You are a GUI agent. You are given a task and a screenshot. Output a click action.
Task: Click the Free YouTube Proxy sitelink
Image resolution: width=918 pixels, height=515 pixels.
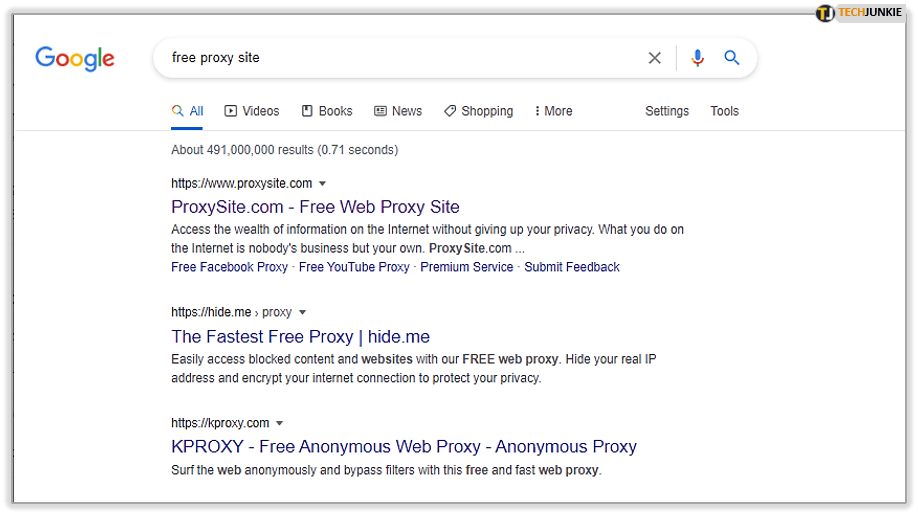[x=354, y=267]
